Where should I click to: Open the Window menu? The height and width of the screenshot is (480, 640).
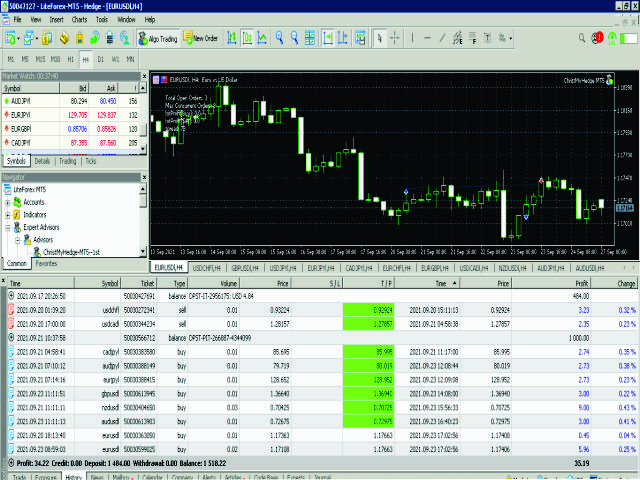point(126,20)
